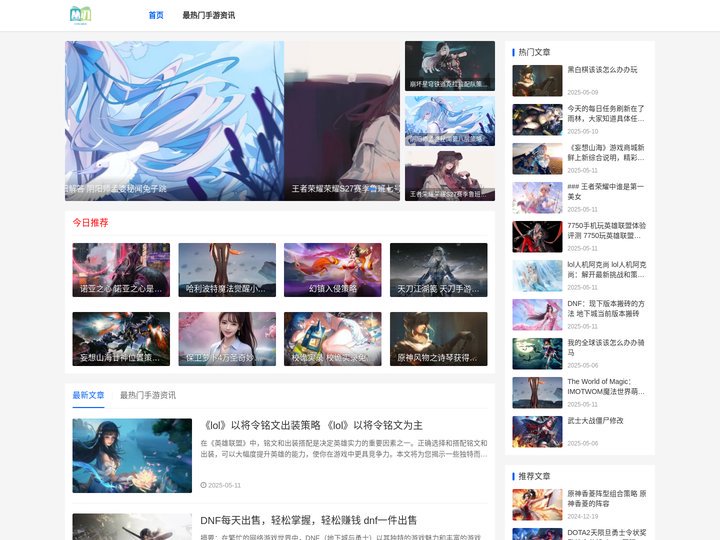Open the thumbnail for 武士大战僵尸修改

pos(537,432)
